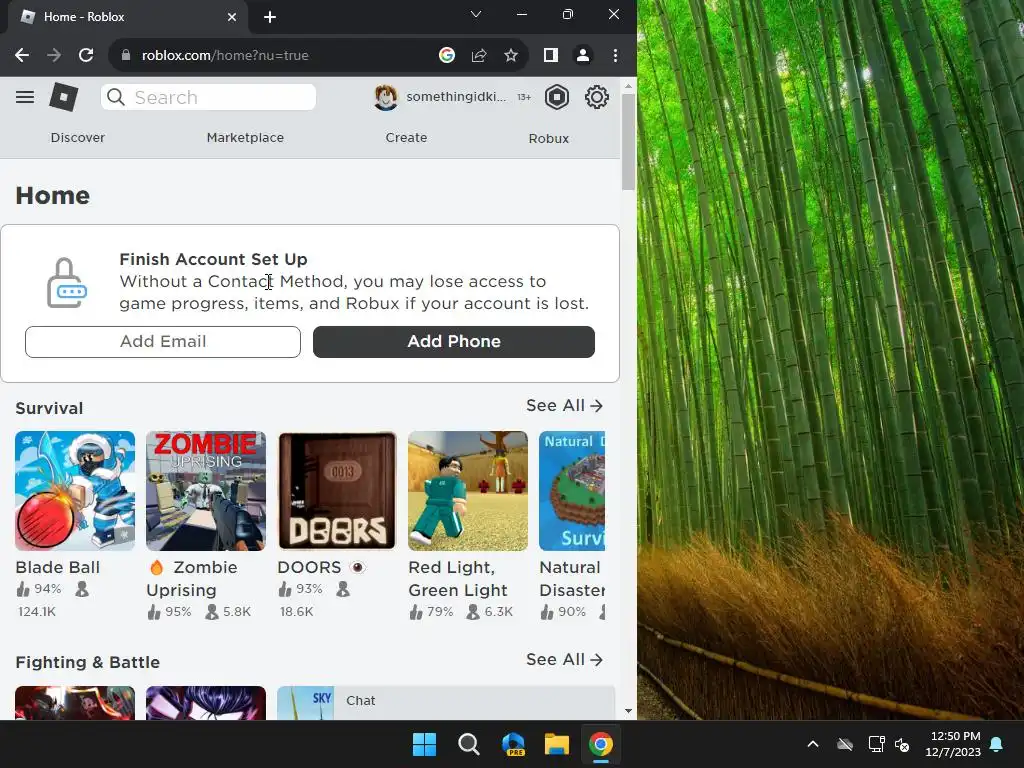Click the 13+ age label
Image resolution: width=1024 pixels, height=768 pixels.
(x=524, y=97)
